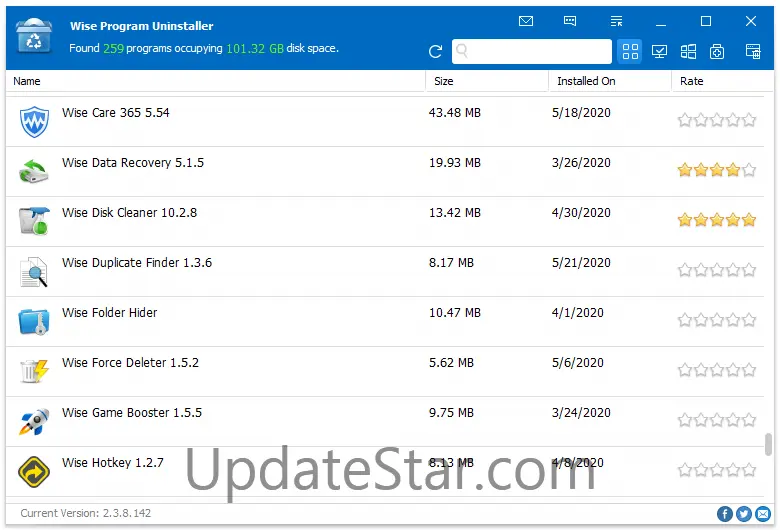The image size is (780, 530).
Task: Click Current Version 2.3.8.142 text
Action: pos(86,513)
